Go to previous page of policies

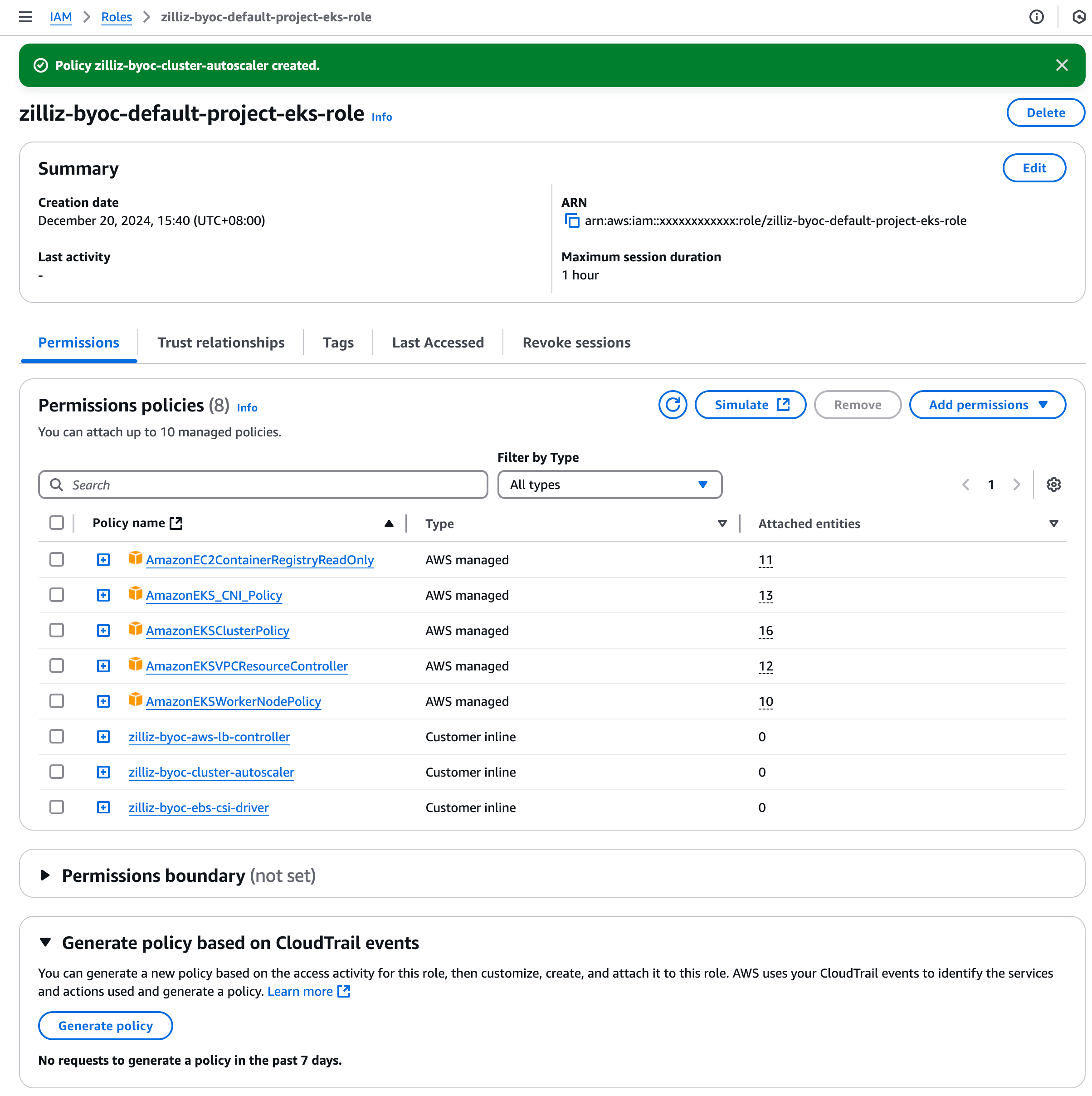point(965,484)
